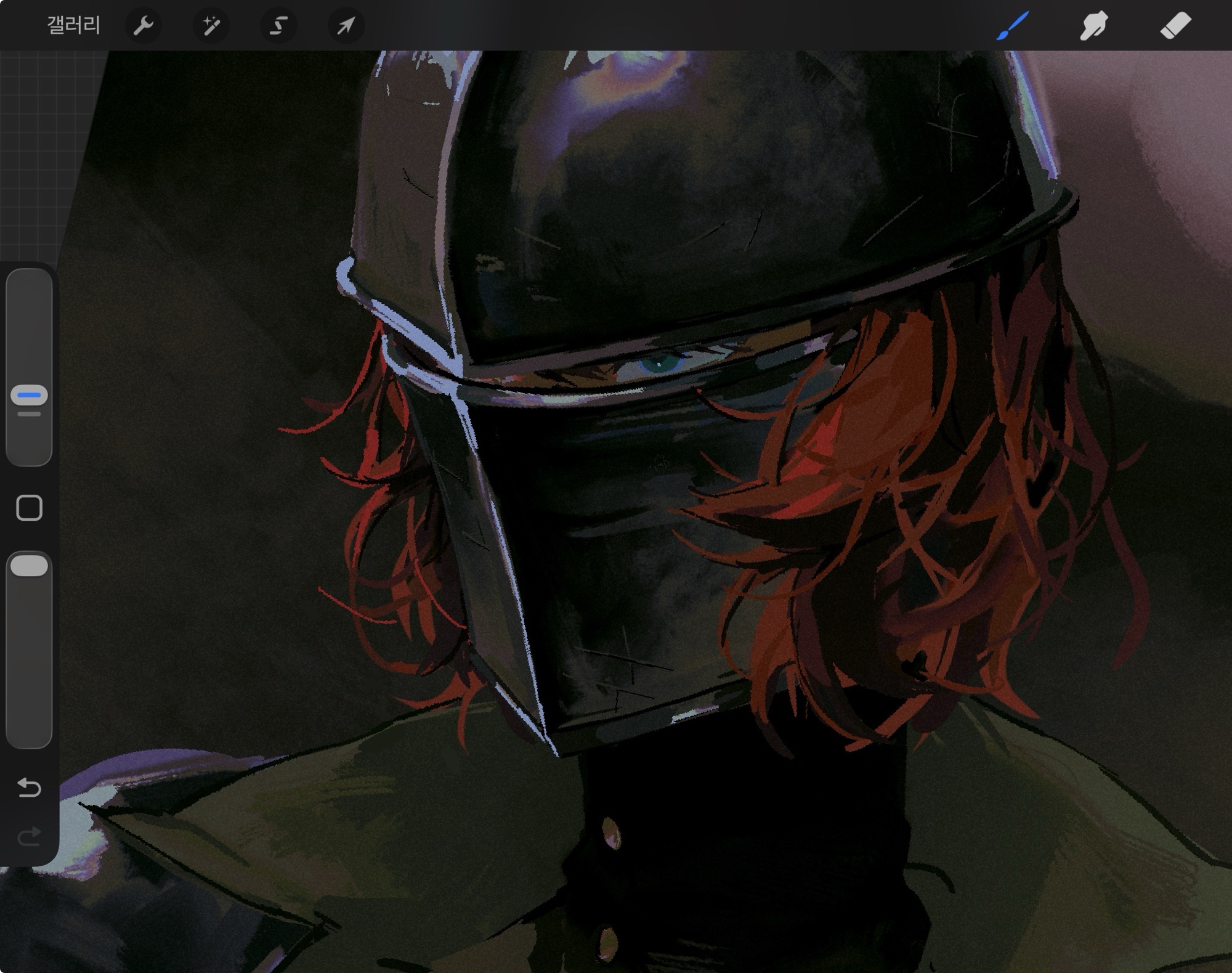Viewport: 1232px width, 973px height.
Task: Return to the 갤러리 gallery
Action: pyautogui.click(x=73, y=26)
